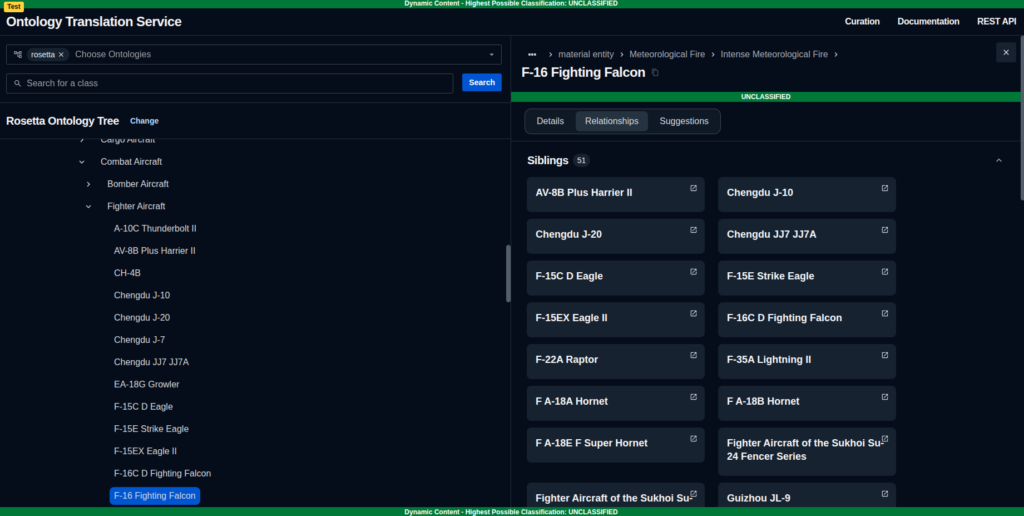Select Fighter Aircraft label in tree
Viewport: 1024px width, 516px height.
click(x=136, y=206)
